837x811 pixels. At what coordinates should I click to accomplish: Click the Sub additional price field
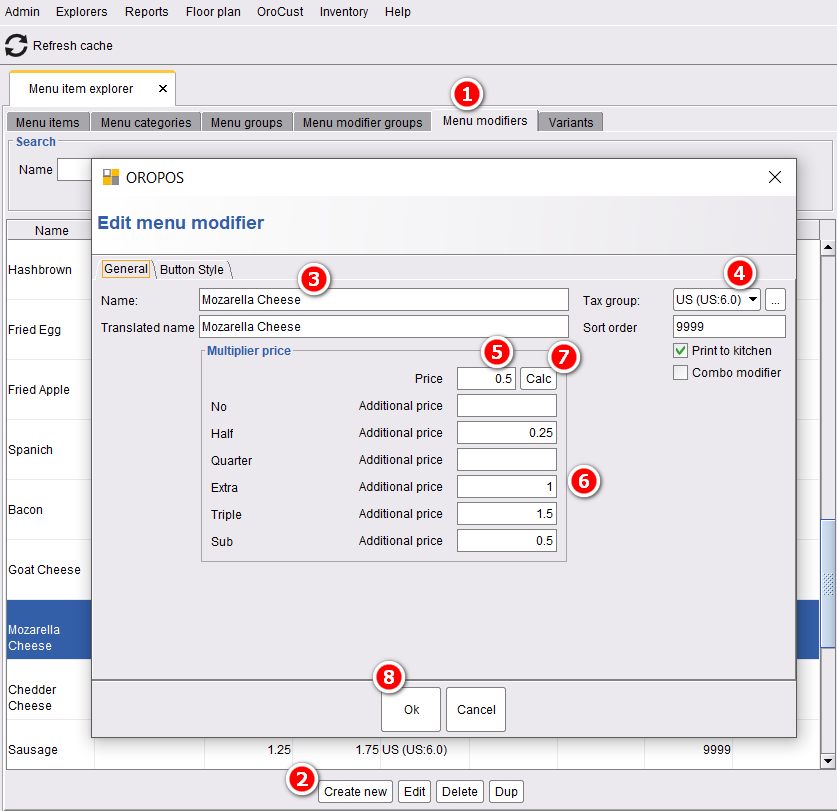pyautogui.click(x=507, y=541)
